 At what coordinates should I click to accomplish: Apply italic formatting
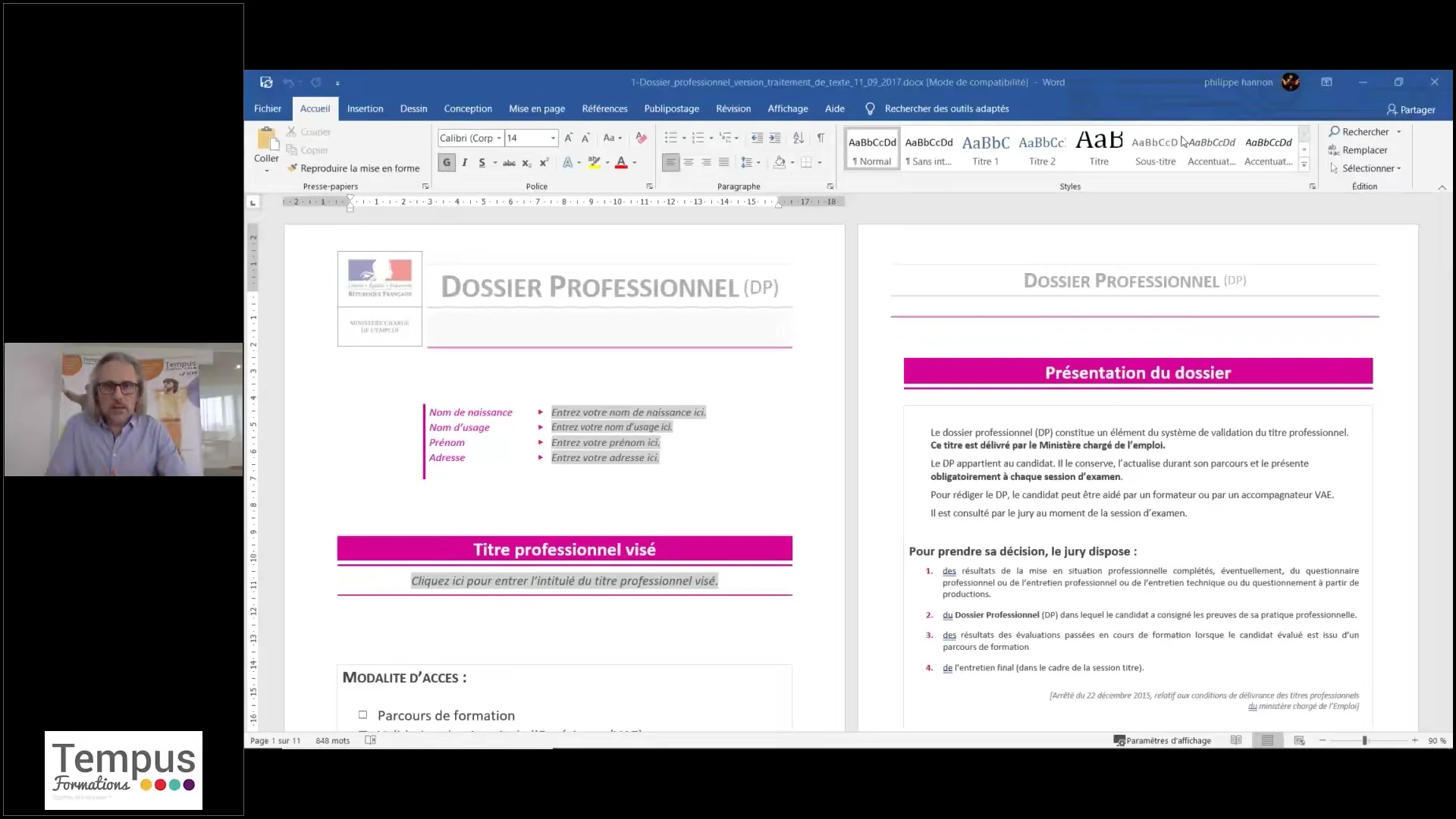tap(464, 162)
